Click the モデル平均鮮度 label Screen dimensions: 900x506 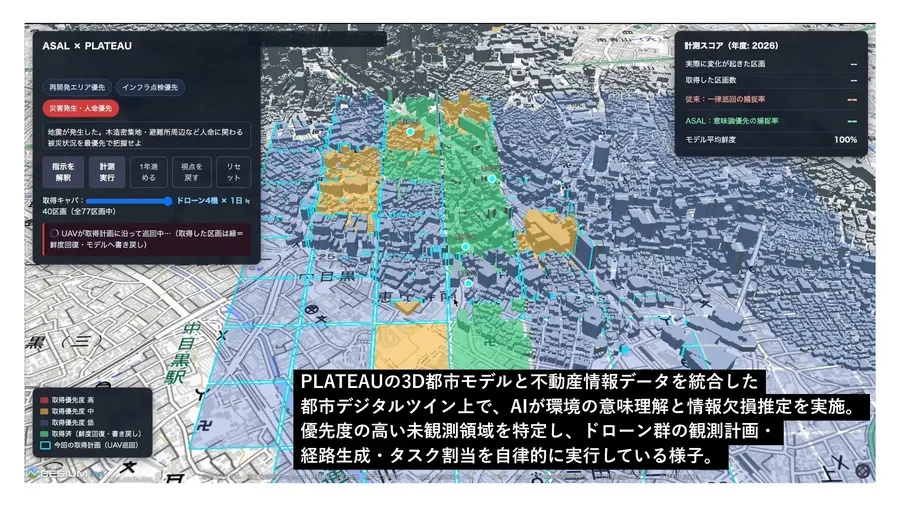(711, 140)
